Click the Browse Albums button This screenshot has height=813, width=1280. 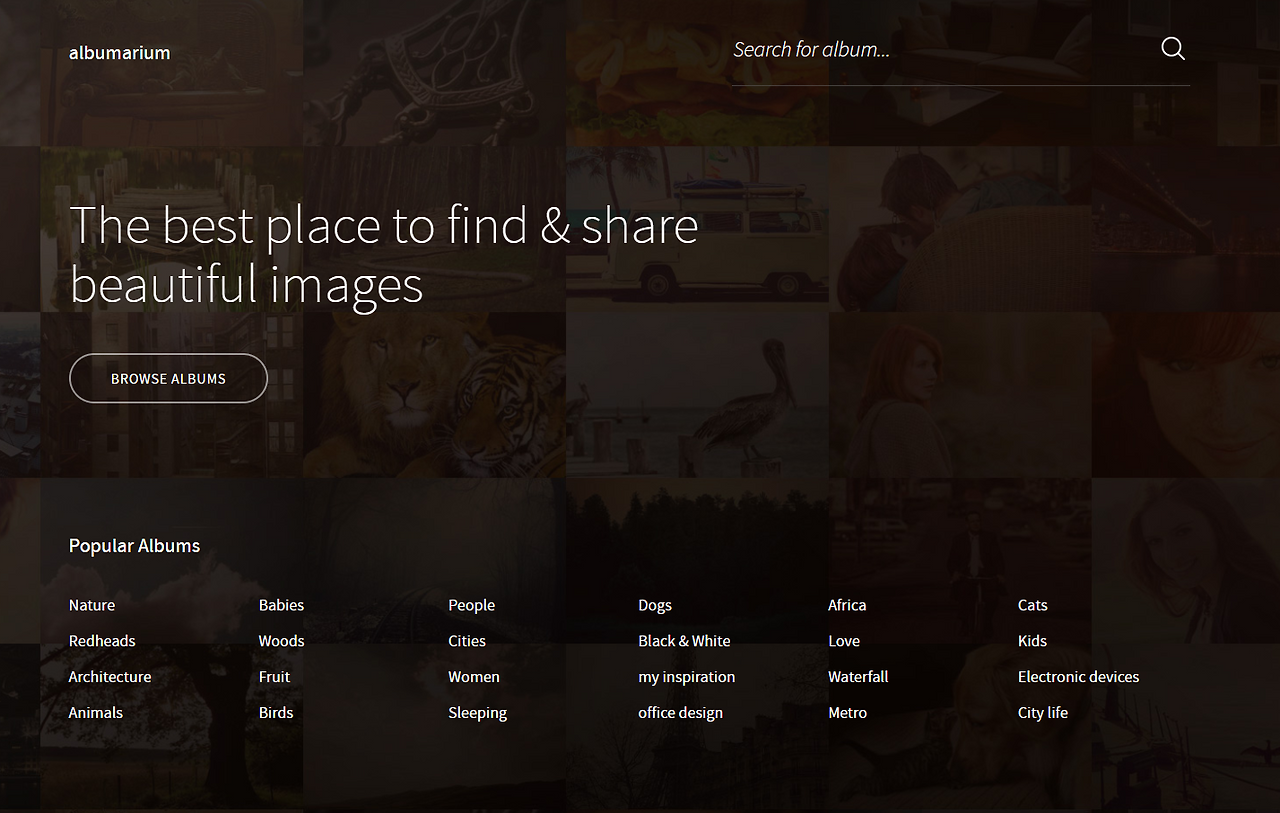point(168,378)
